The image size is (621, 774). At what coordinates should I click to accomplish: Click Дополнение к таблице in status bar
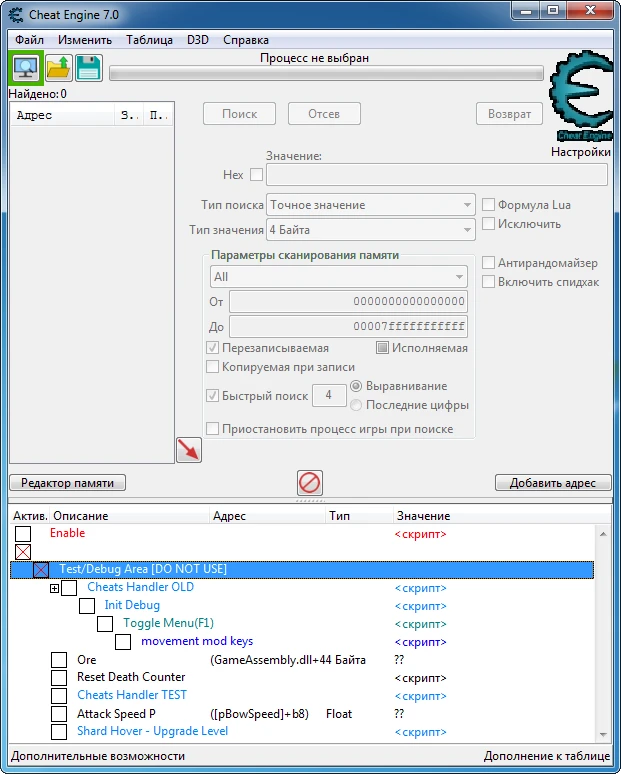click(546, 756)
